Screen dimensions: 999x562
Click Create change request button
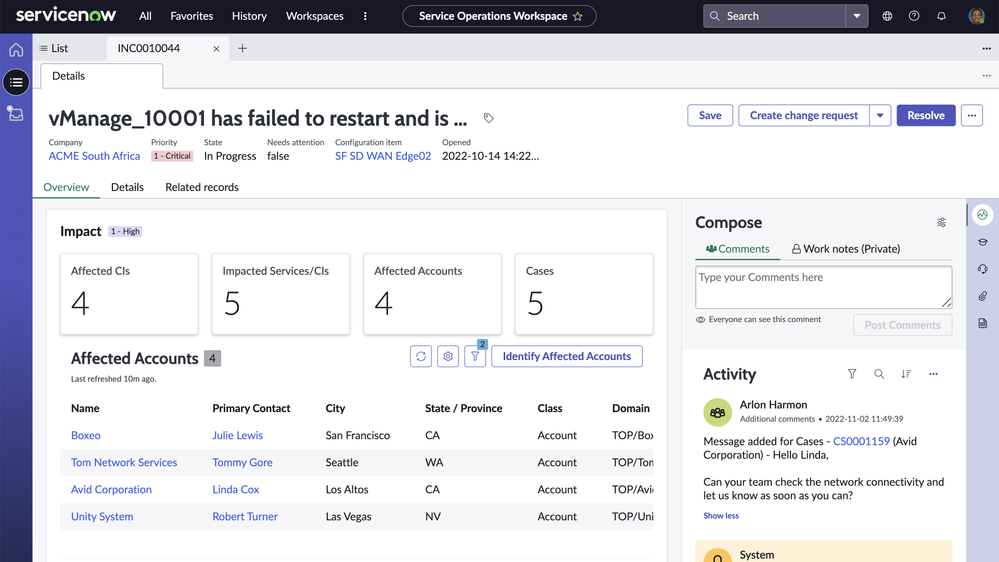click(803, 115)
